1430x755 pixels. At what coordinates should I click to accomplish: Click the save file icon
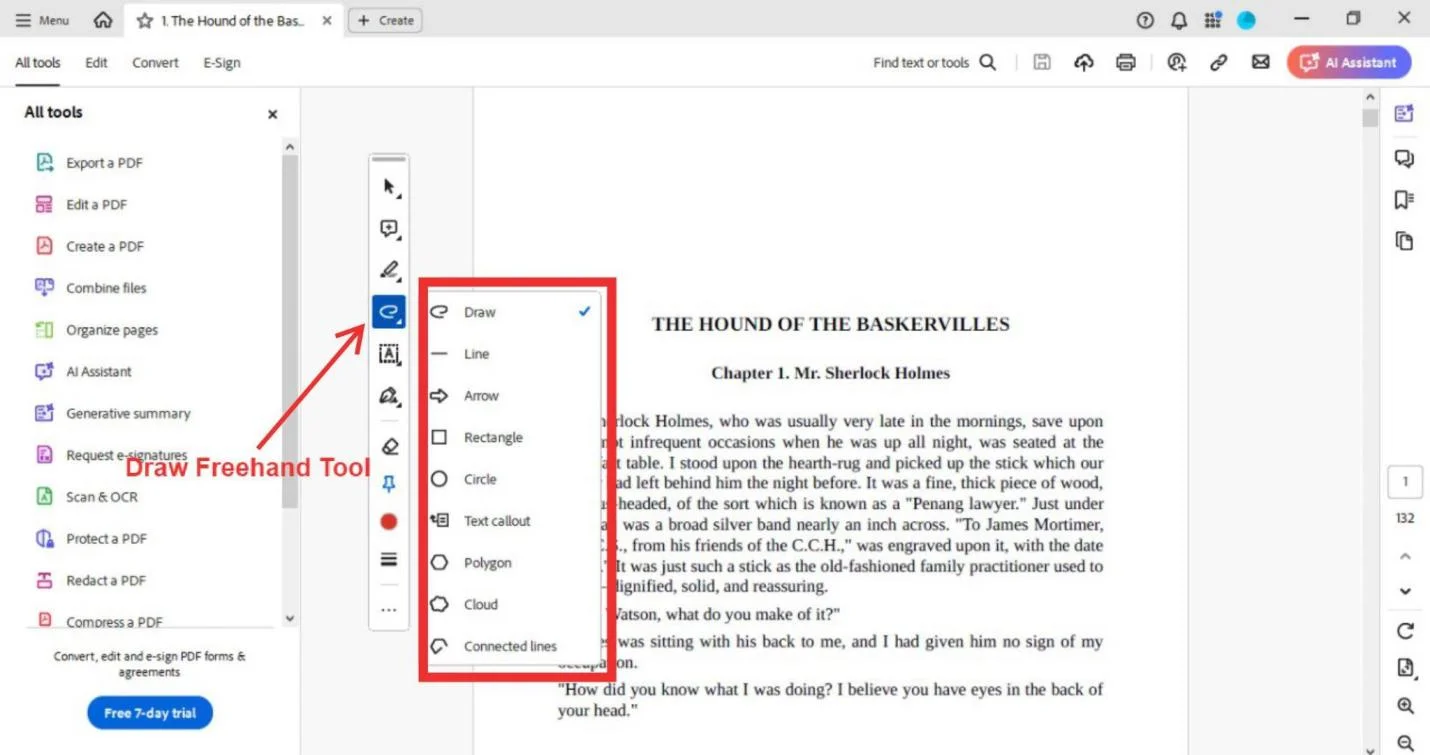(1042, 62)
